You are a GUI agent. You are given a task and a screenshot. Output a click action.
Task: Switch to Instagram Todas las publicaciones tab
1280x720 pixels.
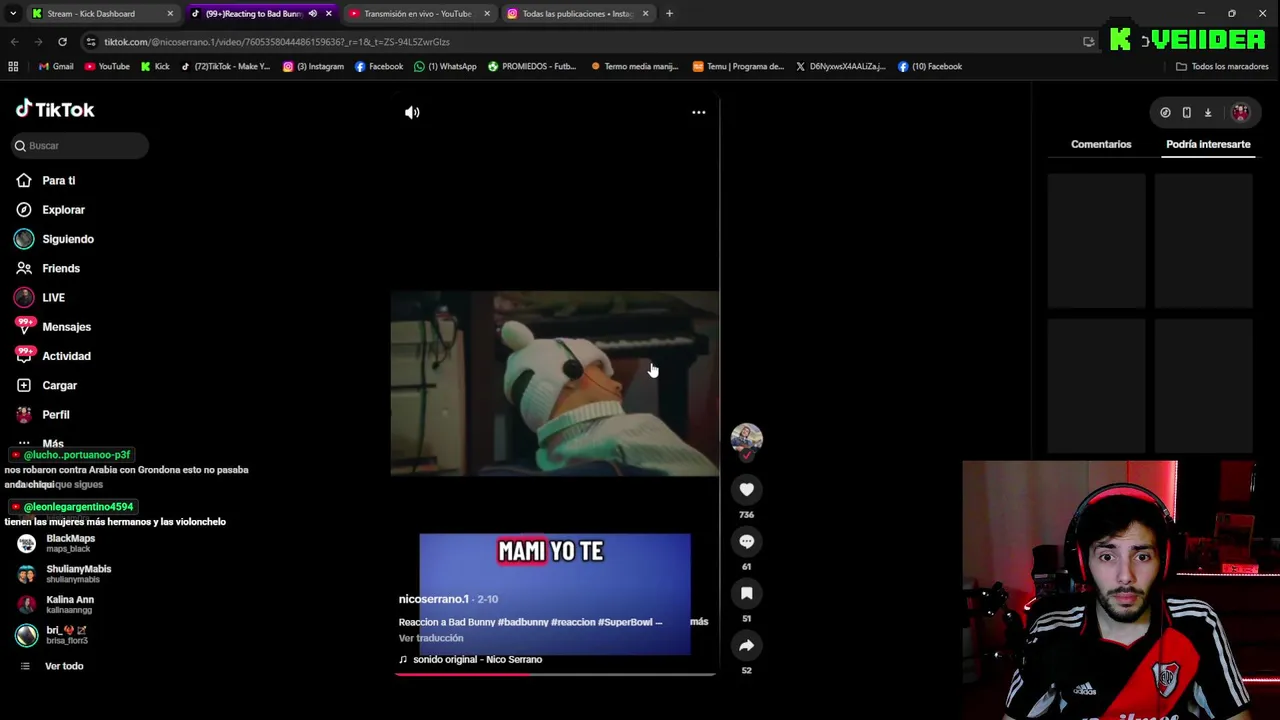click(x=577, y=14)
